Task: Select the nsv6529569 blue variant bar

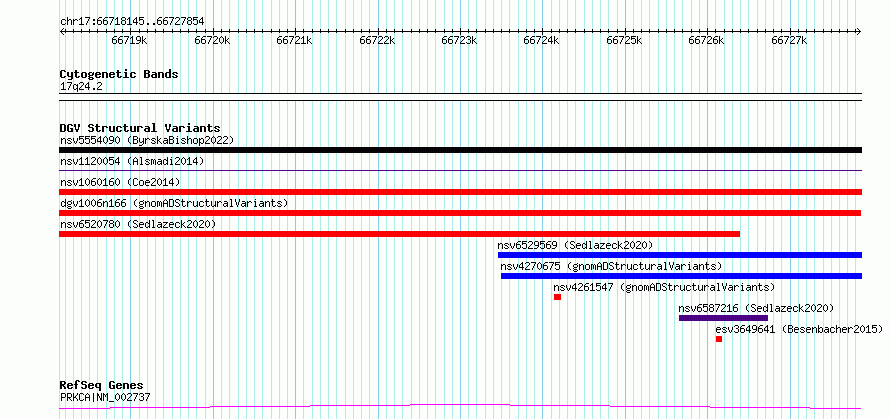Action: pyautogui.click(x=680, y=255)
